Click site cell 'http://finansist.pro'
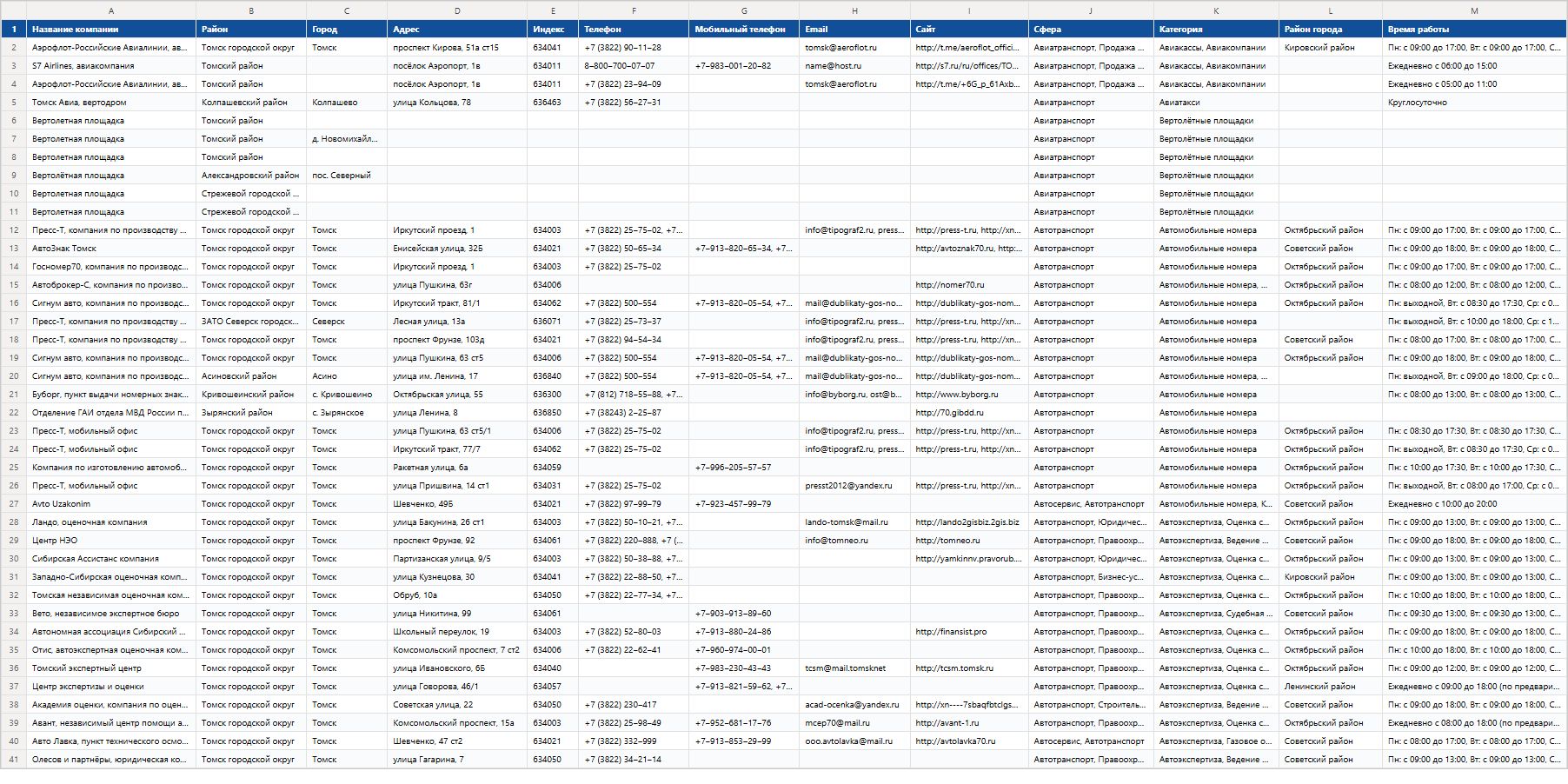Screen dimensions: 1568x784 click(x=969, y=632)
